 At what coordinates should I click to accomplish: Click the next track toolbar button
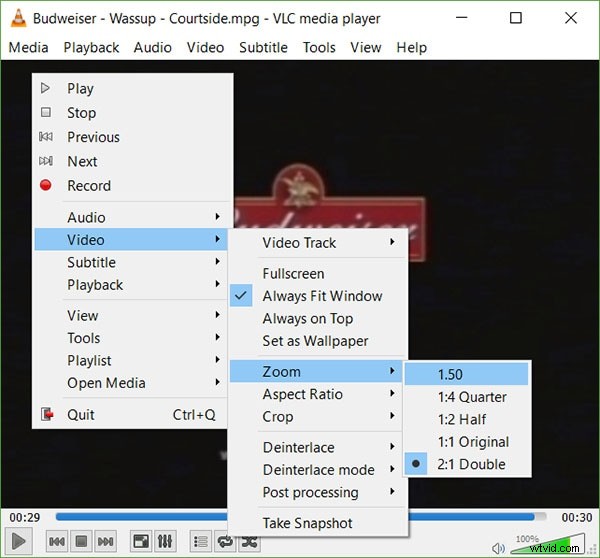(x=105, y=541)
